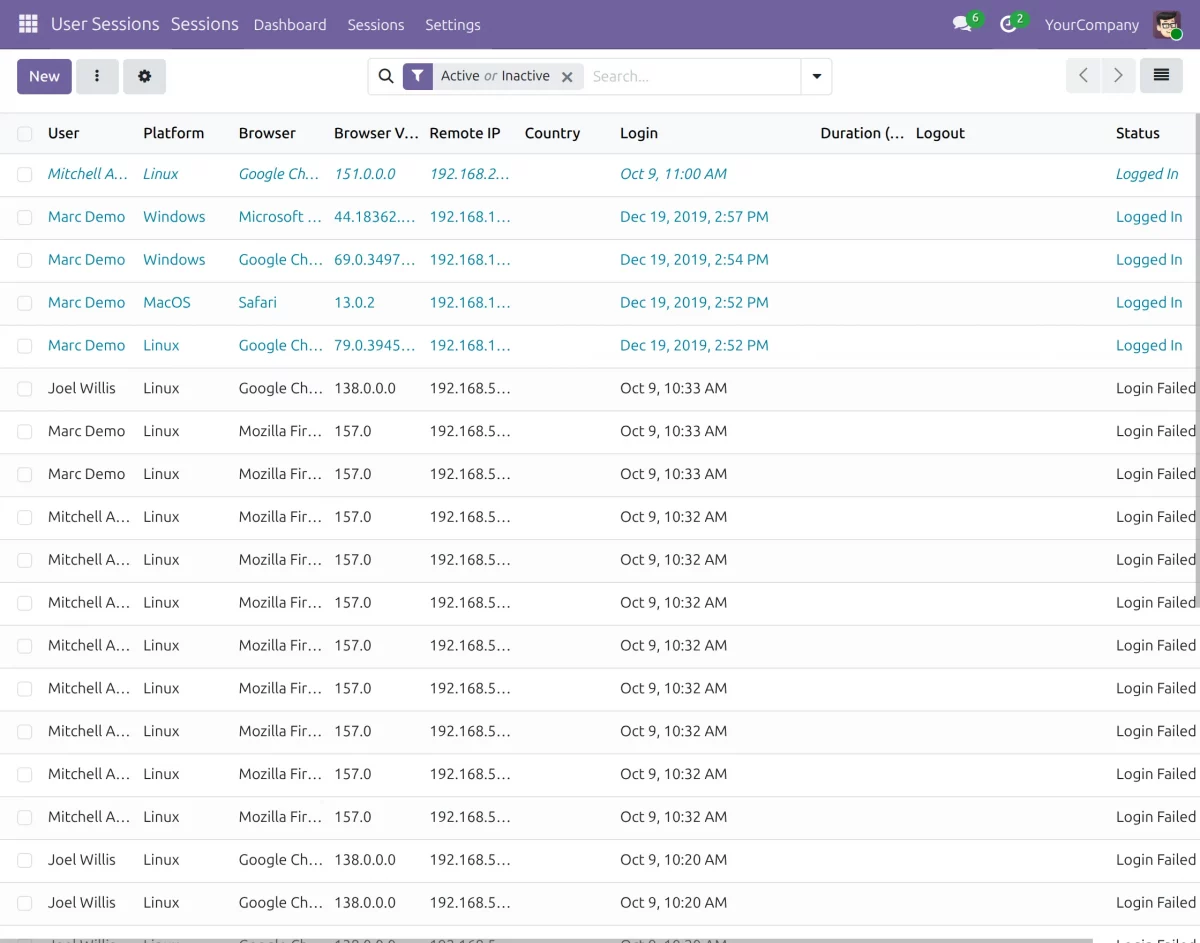Check the first Joel Willis row checkbox

(x=25, y=389)
